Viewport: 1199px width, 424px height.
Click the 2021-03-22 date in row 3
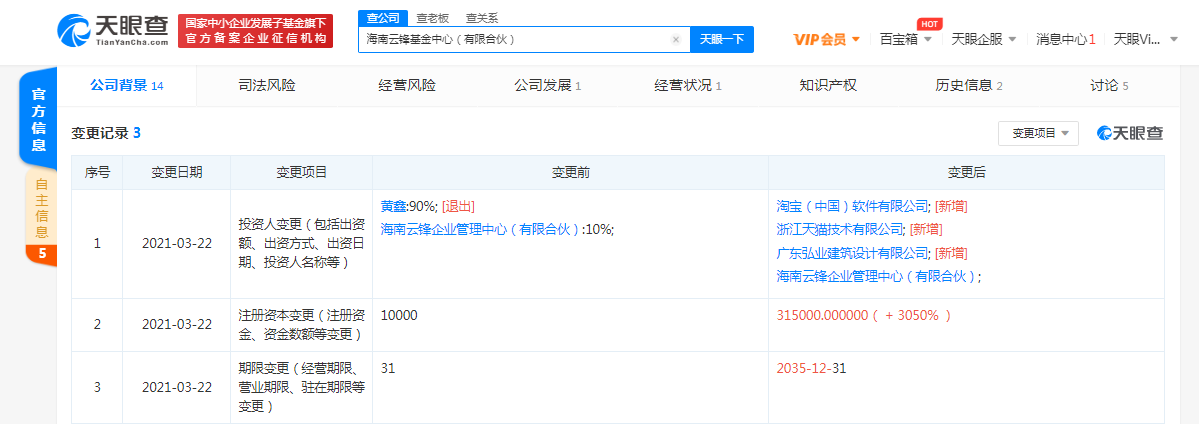[x=177, y=387]
